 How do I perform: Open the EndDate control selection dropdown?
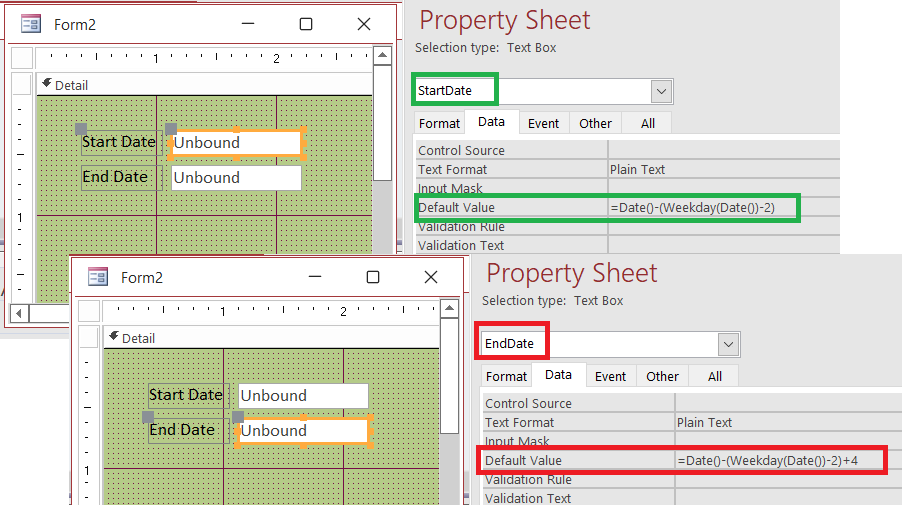pos(728,344)
